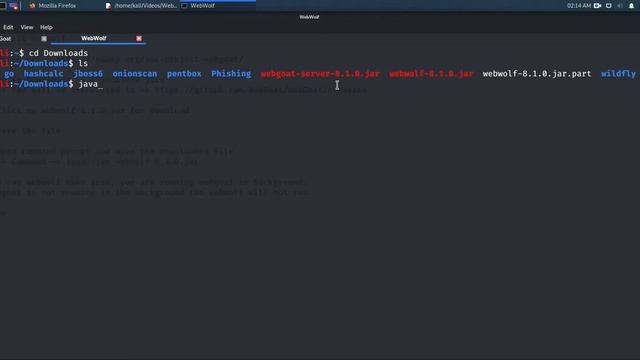Open the display/network tray icon
The height and width of the screenshot is (360, 640).
pyautogui.click(x=609, y=6)
